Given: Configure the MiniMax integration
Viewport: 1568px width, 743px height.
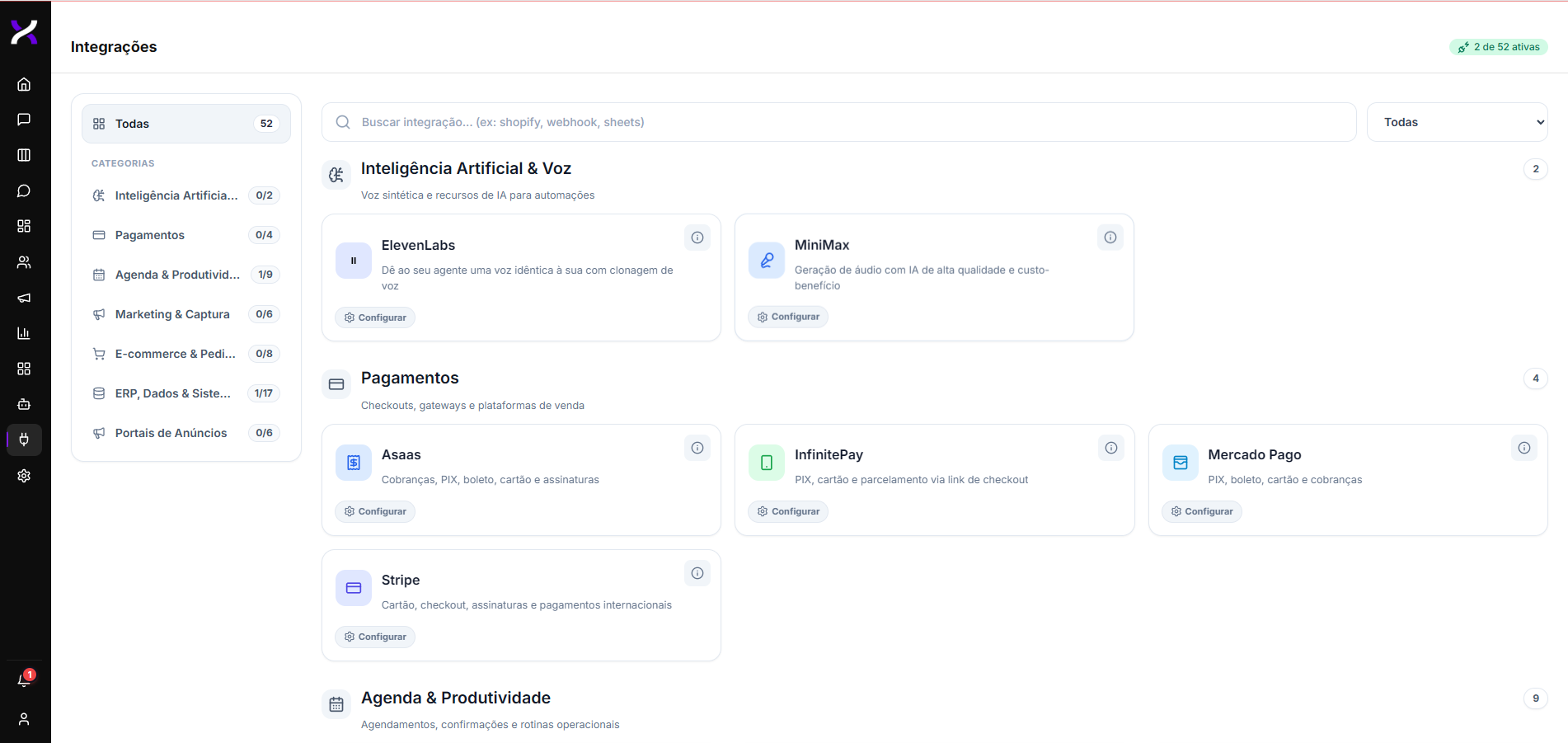Looking at the screenshot, I should (x=788, y=317).
